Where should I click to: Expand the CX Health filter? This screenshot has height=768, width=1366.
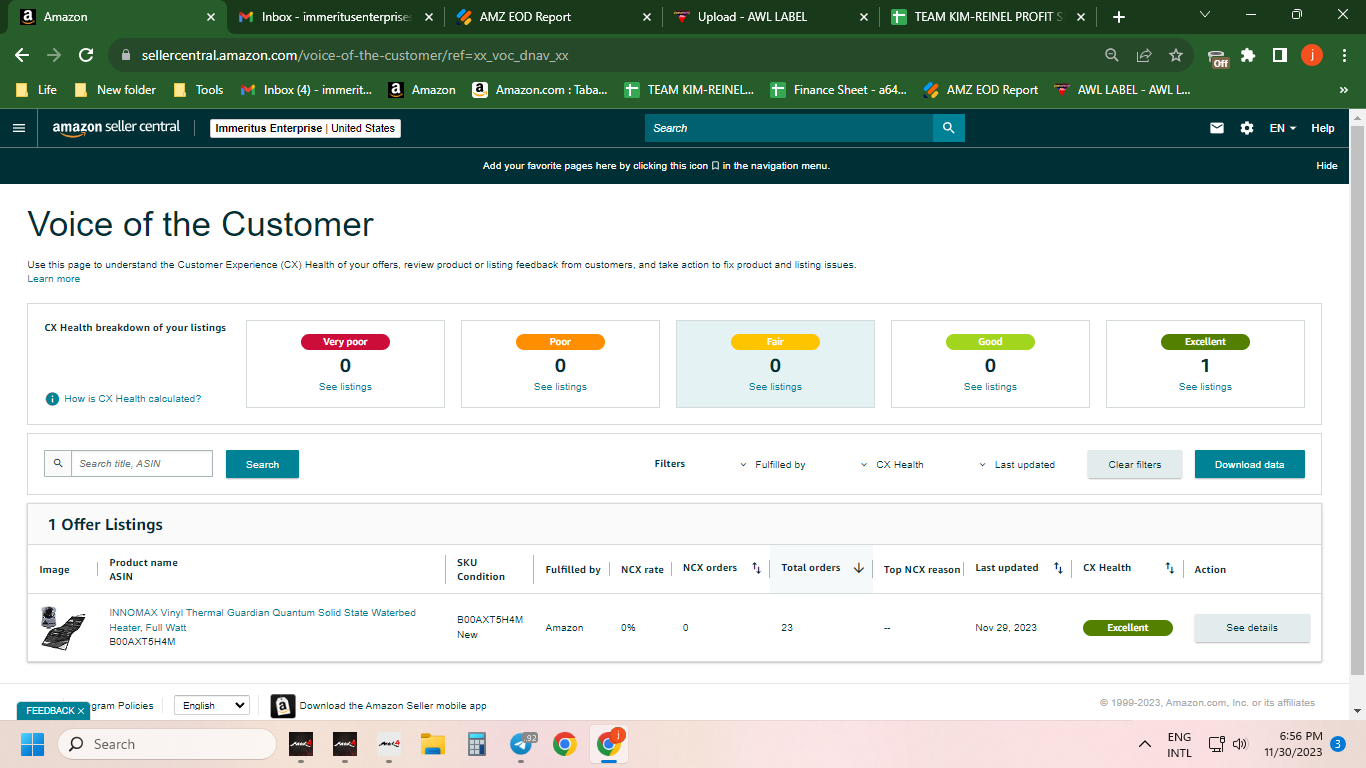[x=892, y=465]
